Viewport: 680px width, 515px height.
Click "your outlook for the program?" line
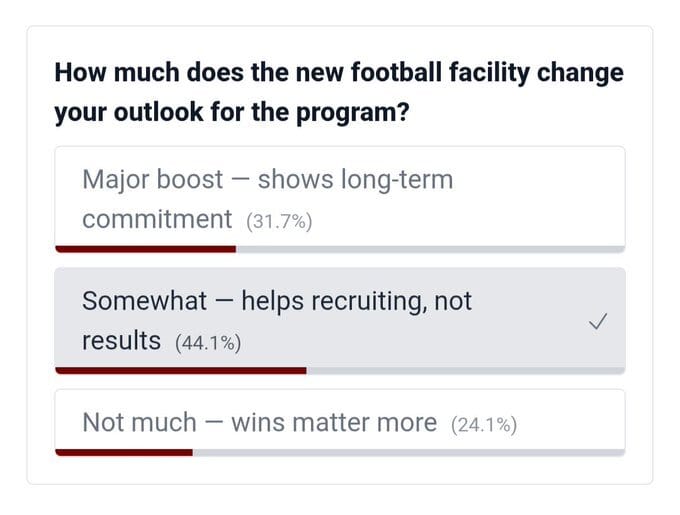(x=231, y=112)
